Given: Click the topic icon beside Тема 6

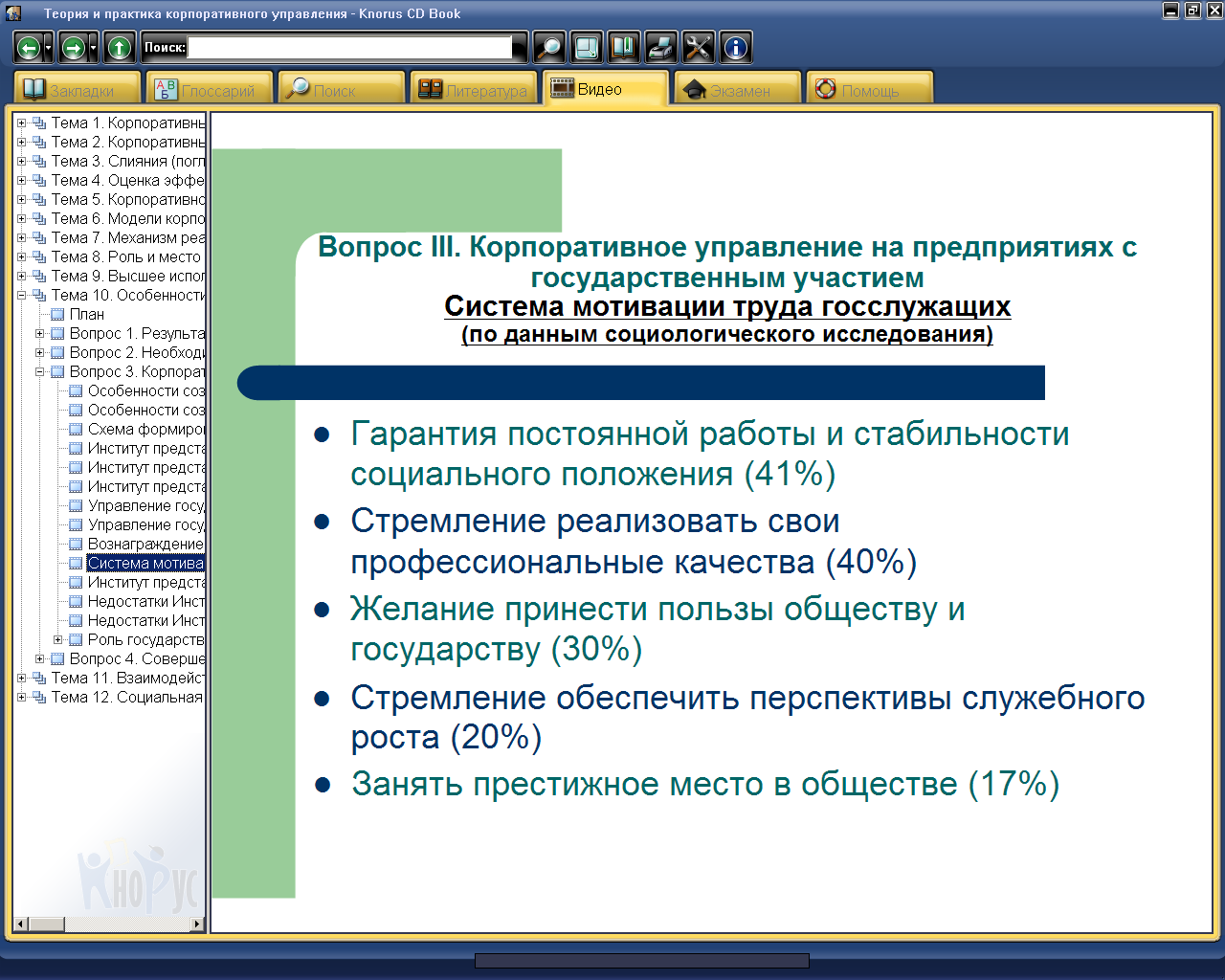Looking at the screenshot, I should click(x=39, y=218).
